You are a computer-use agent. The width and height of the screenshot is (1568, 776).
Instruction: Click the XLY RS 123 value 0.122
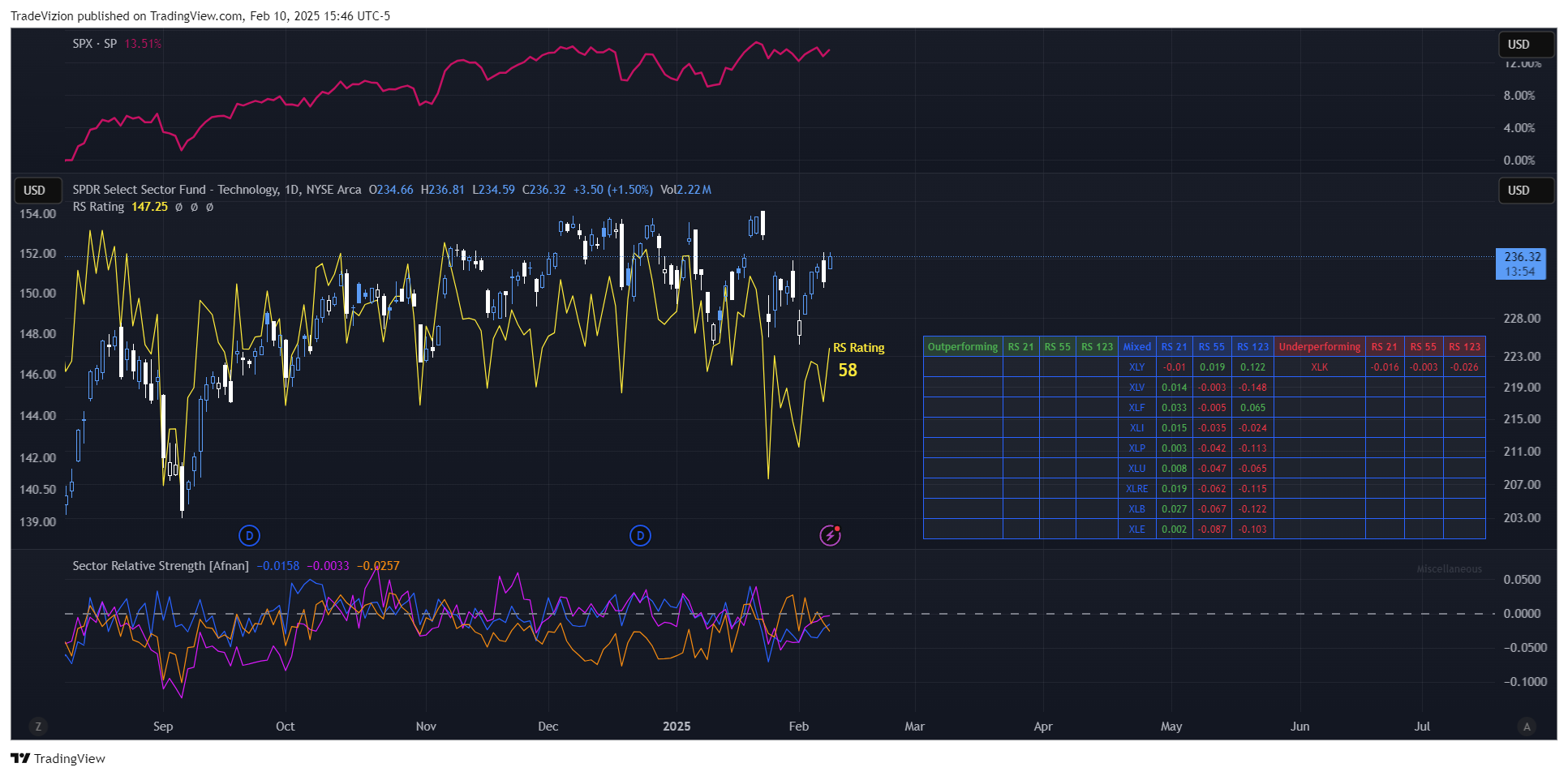tap(1253, 367)
